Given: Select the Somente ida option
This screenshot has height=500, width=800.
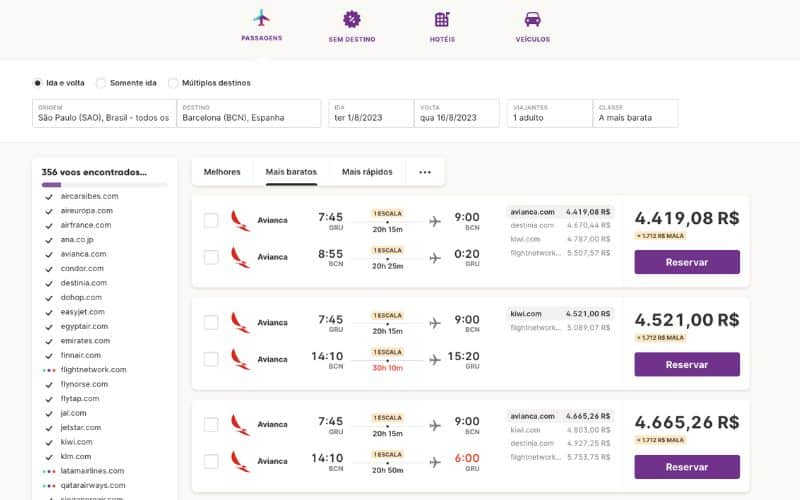Looking at the screenshot, I should 101,83.
